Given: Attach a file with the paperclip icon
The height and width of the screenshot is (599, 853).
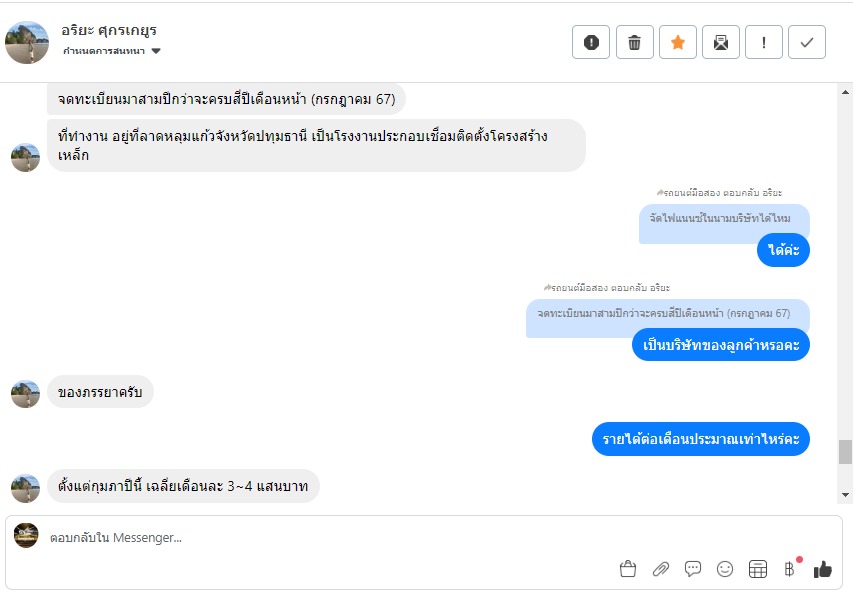Looking at the screenshot, I should click(660, 569).
